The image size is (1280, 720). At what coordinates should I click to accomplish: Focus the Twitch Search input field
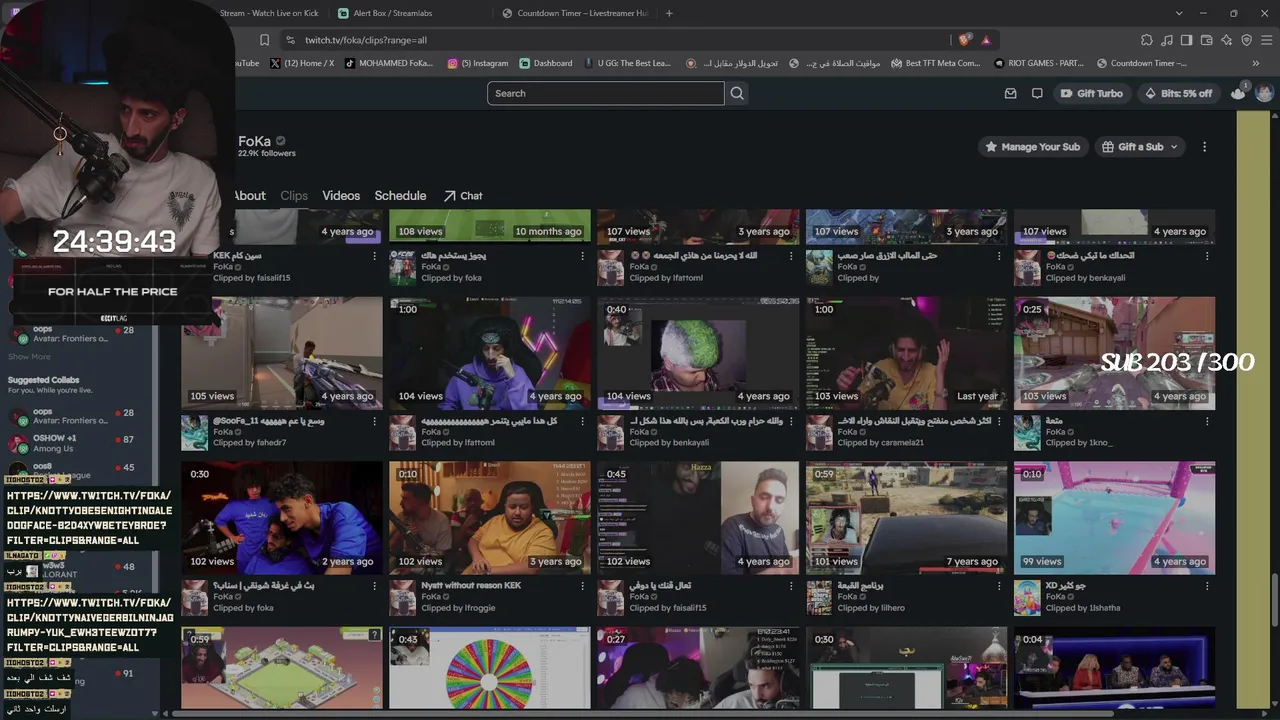(x=605, y=93)
